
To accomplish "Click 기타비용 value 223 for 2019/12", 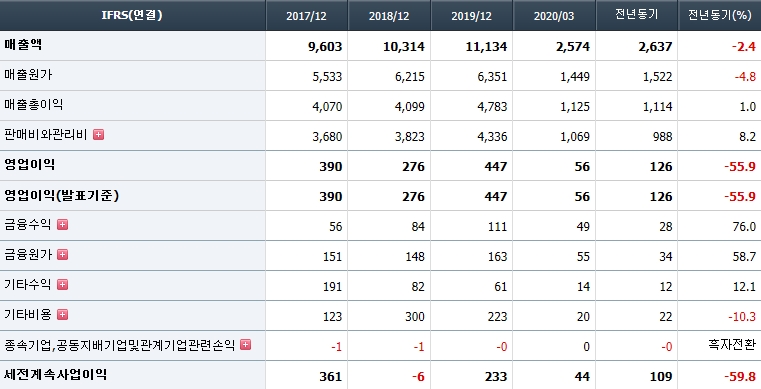I will click(x=497, y=317).
